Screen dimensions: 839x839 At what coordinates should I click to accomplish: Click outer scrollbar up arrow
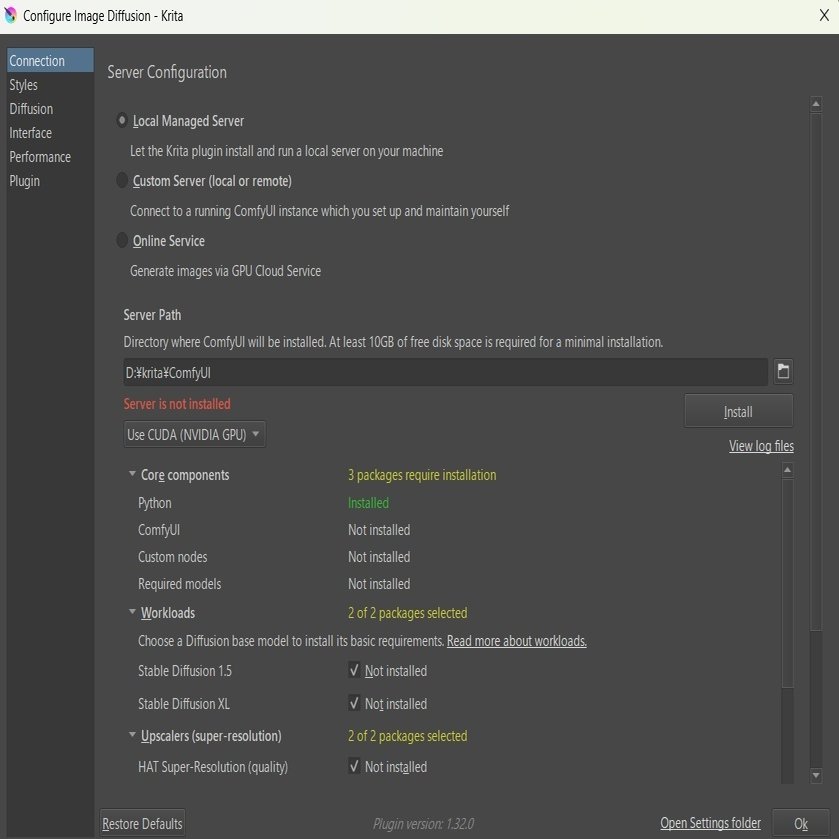[x=815, y=104]
